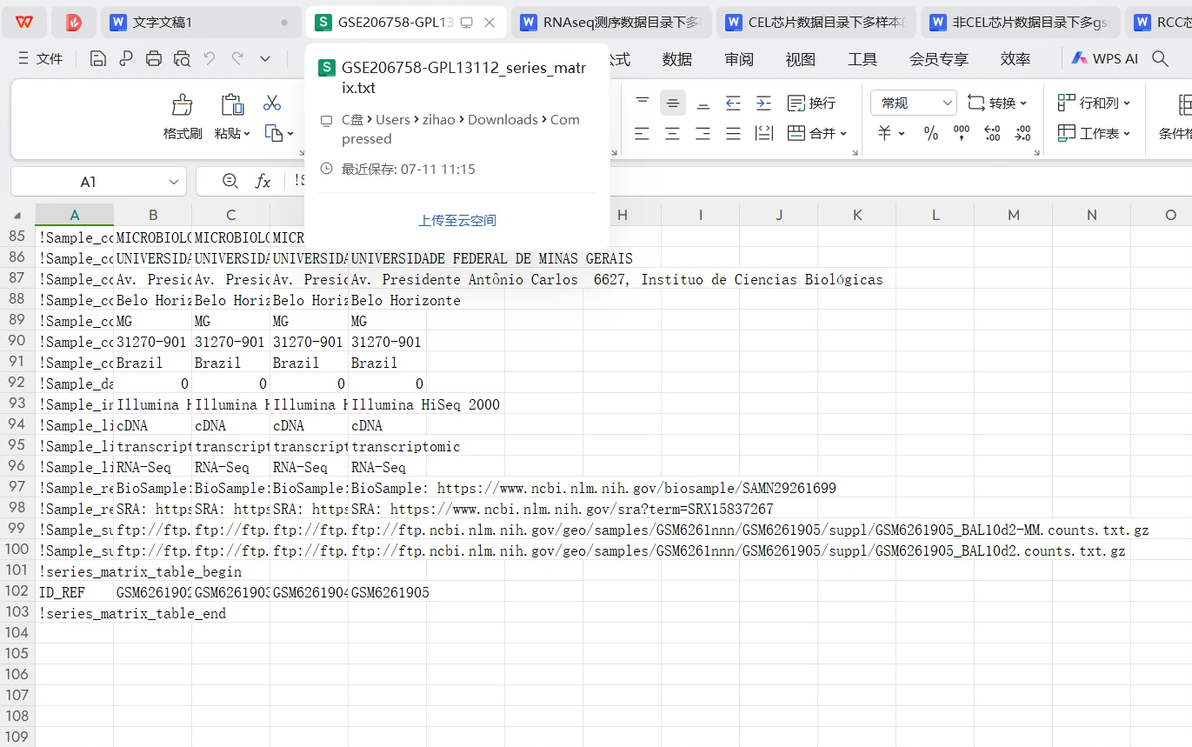Click the Save icon in quick access toolbar
The width and height of the screenshot is (1192, 747).
[x=98, y=59]
